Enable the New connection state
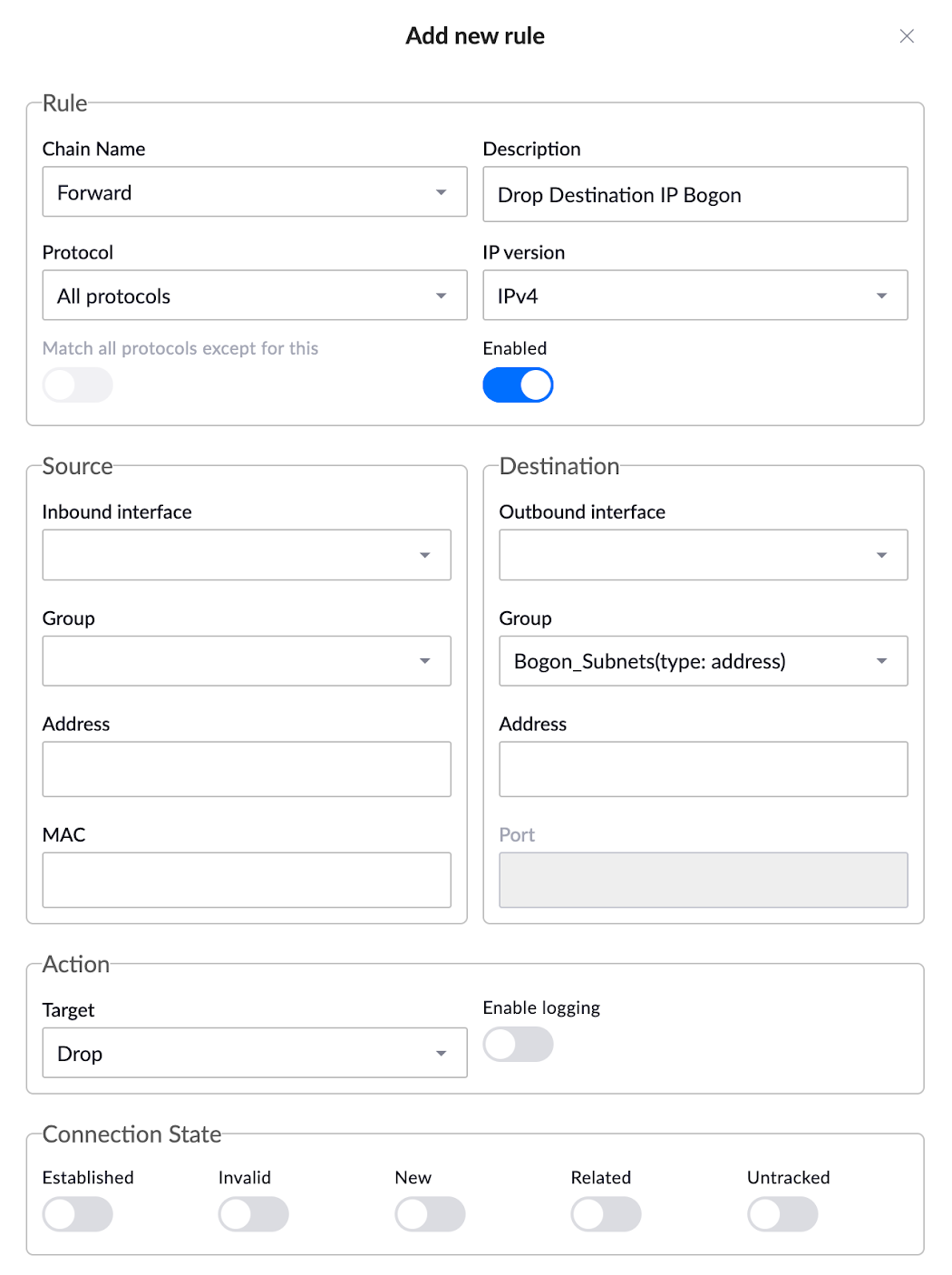This screenshot has width=952, height=1275. pos(430,1213)
